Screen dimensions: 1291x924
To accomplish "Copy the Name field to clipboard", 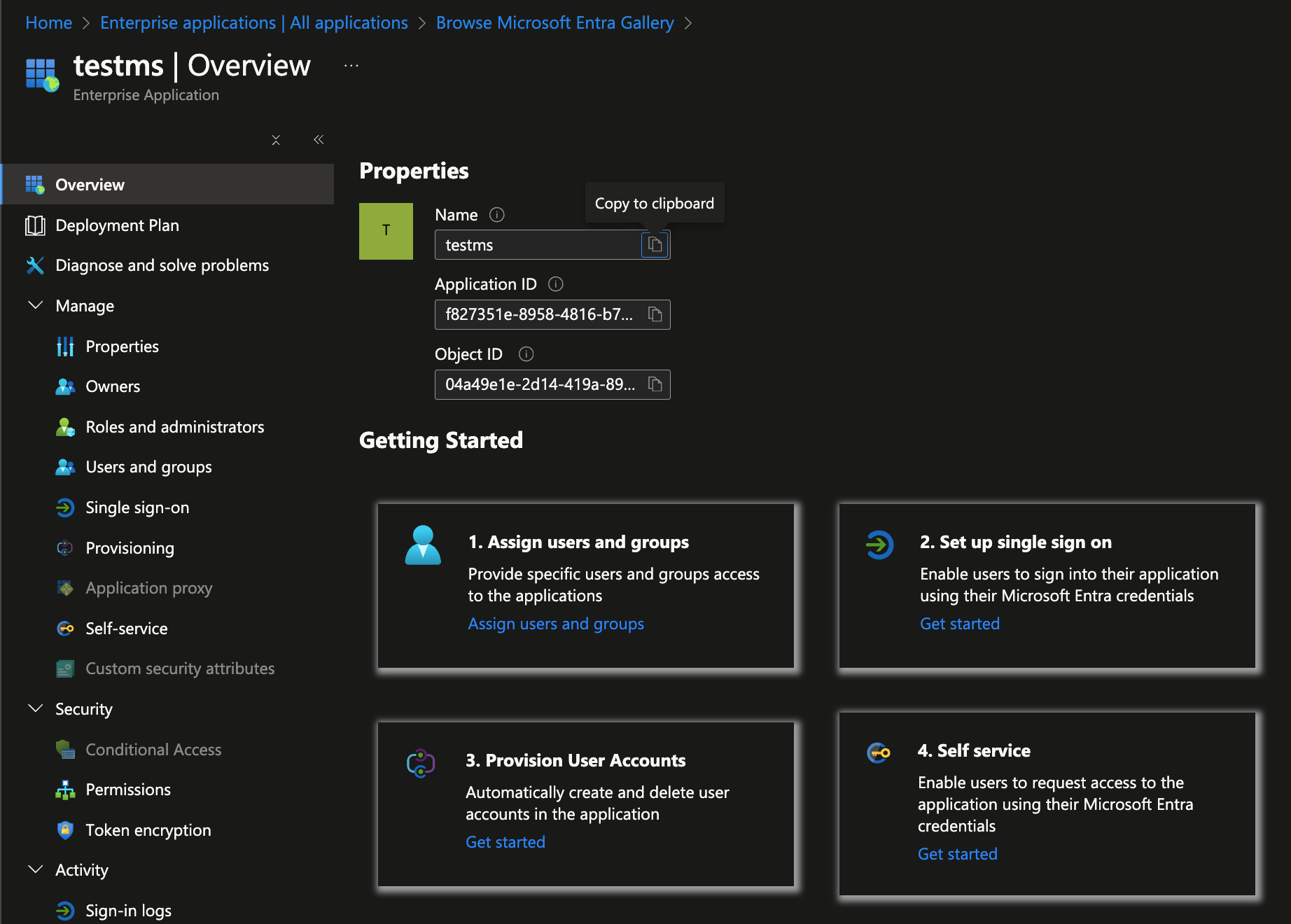I will tap(655, 245).
